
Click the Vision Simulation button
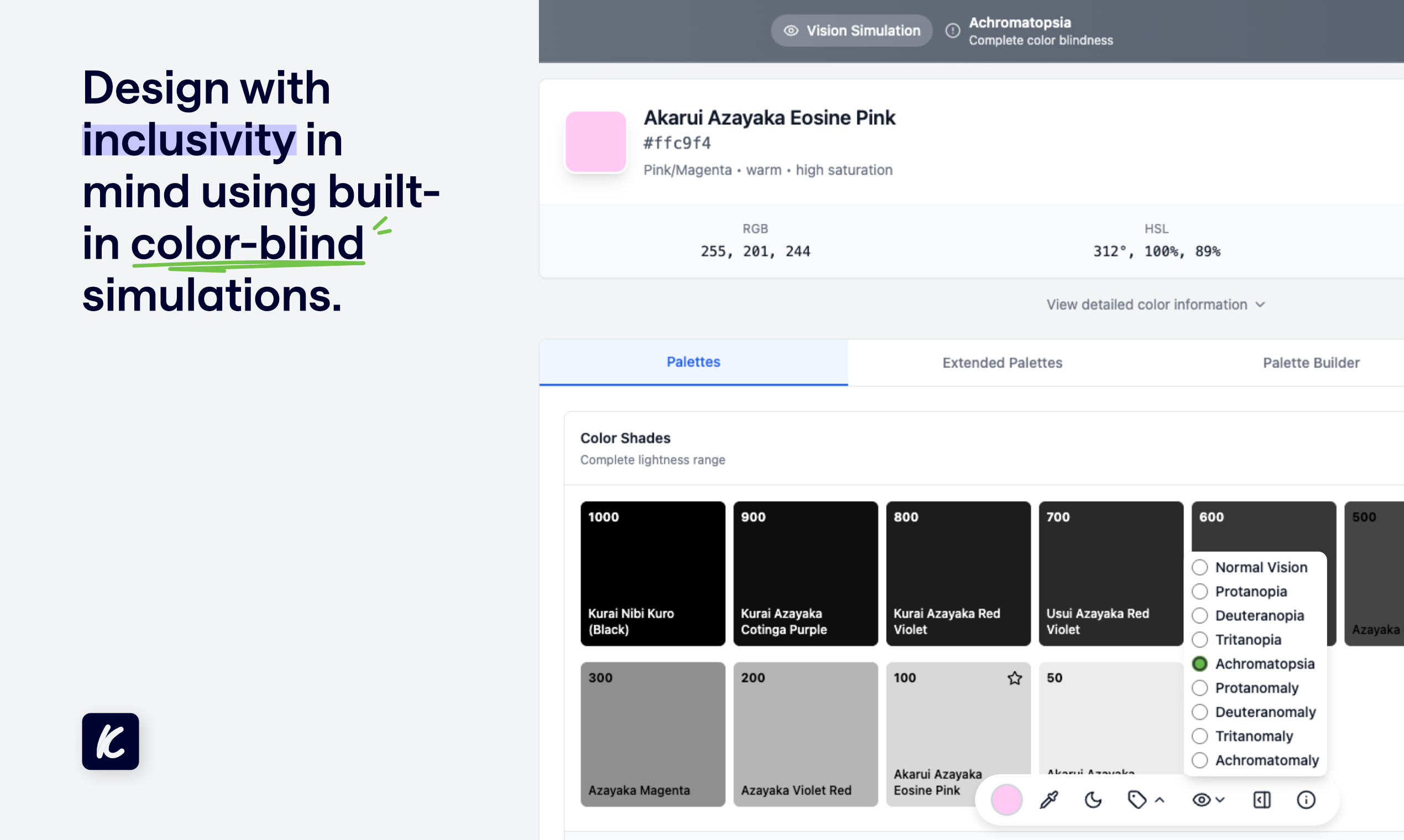click(851, 30)
